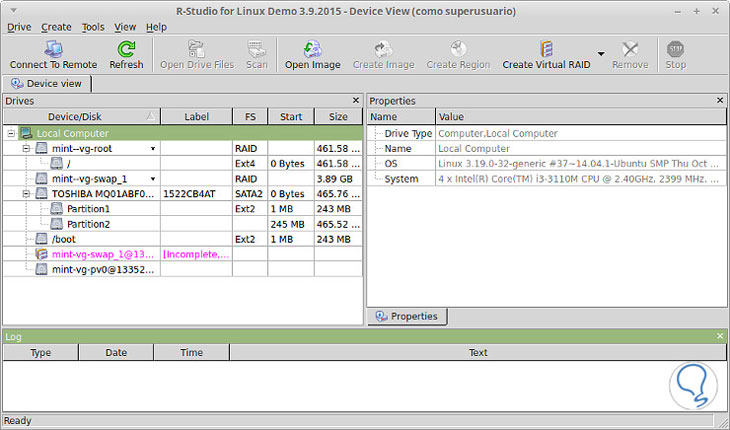
Task: Click the Create Image toolbar icon
Action: (x=383, y=48)
